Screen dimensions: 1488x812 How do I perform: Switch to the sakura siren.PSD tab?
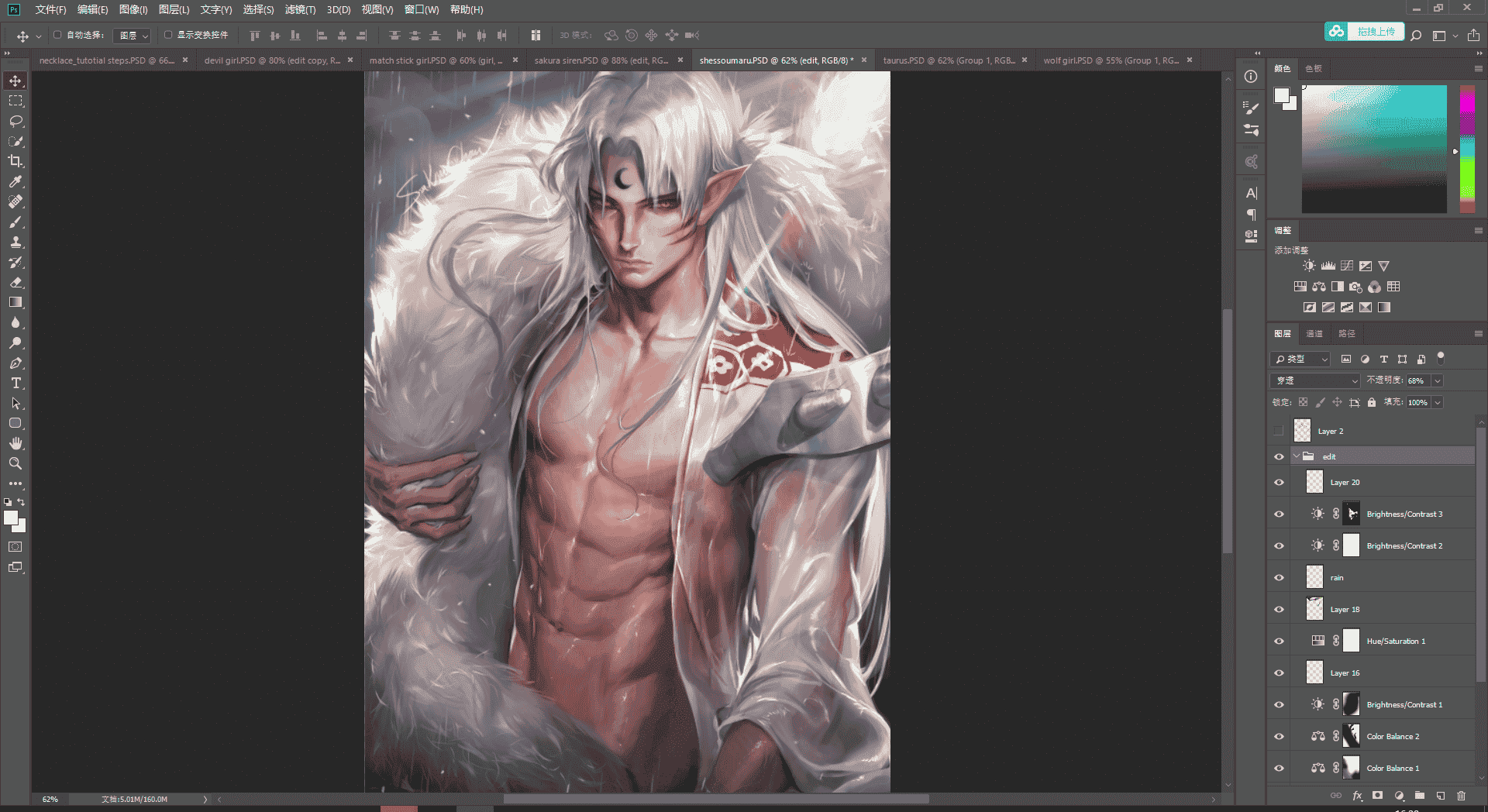click(x=601, y=60)
